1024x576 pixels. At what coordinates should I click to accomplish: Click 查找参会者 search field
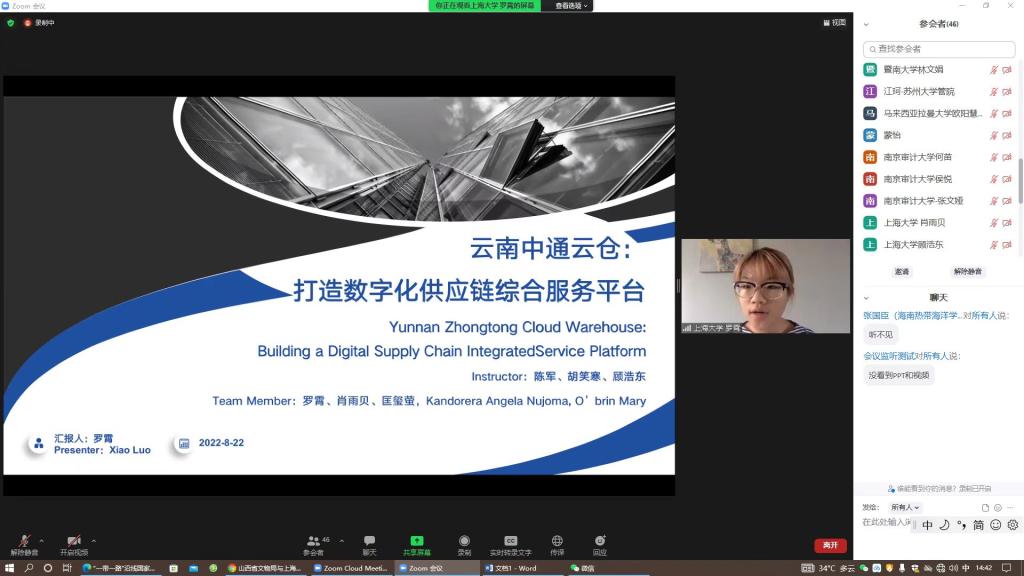click(938, 48)
